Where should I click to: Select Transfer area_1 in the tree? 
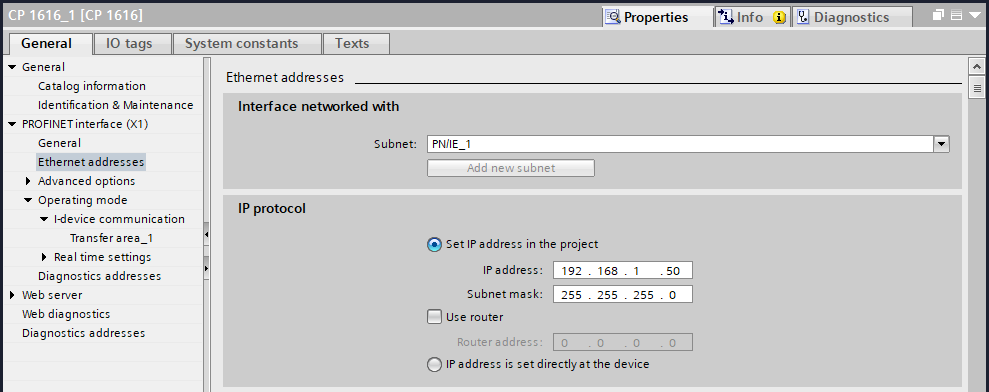(111, 238)
